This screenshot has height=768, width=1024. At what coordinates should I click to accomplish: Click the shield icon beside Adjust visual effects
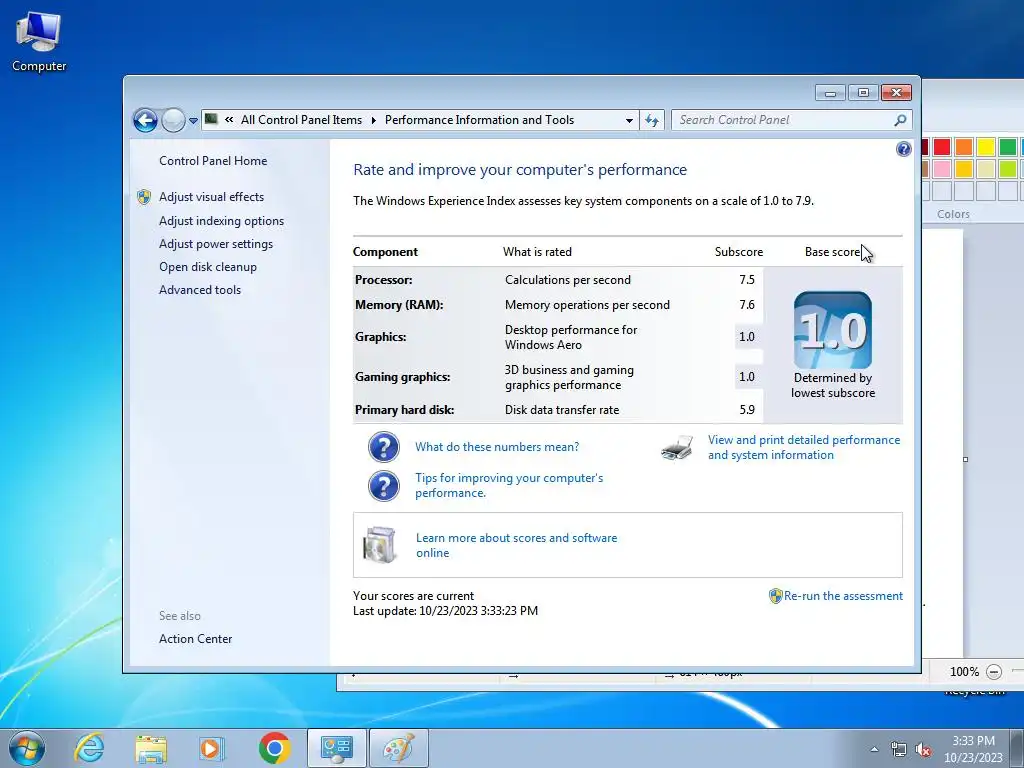coord(144,197)
